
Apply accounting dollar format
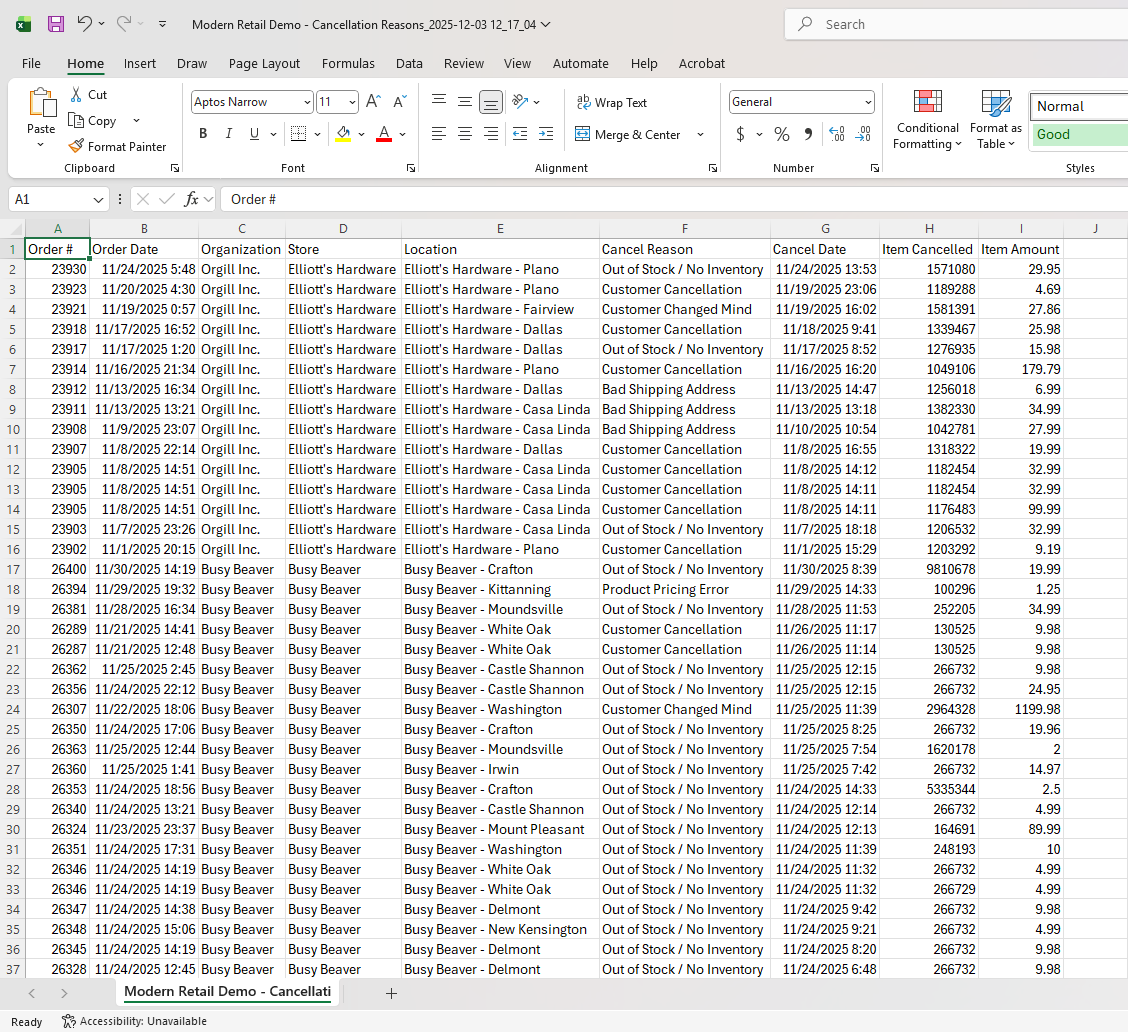(x=740, y=134)
